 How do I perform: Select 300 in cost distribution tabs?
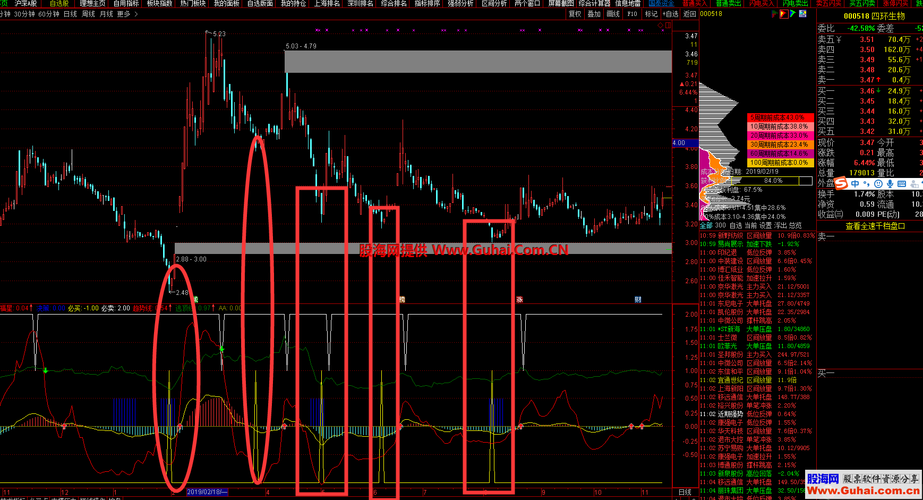(721, 226)
